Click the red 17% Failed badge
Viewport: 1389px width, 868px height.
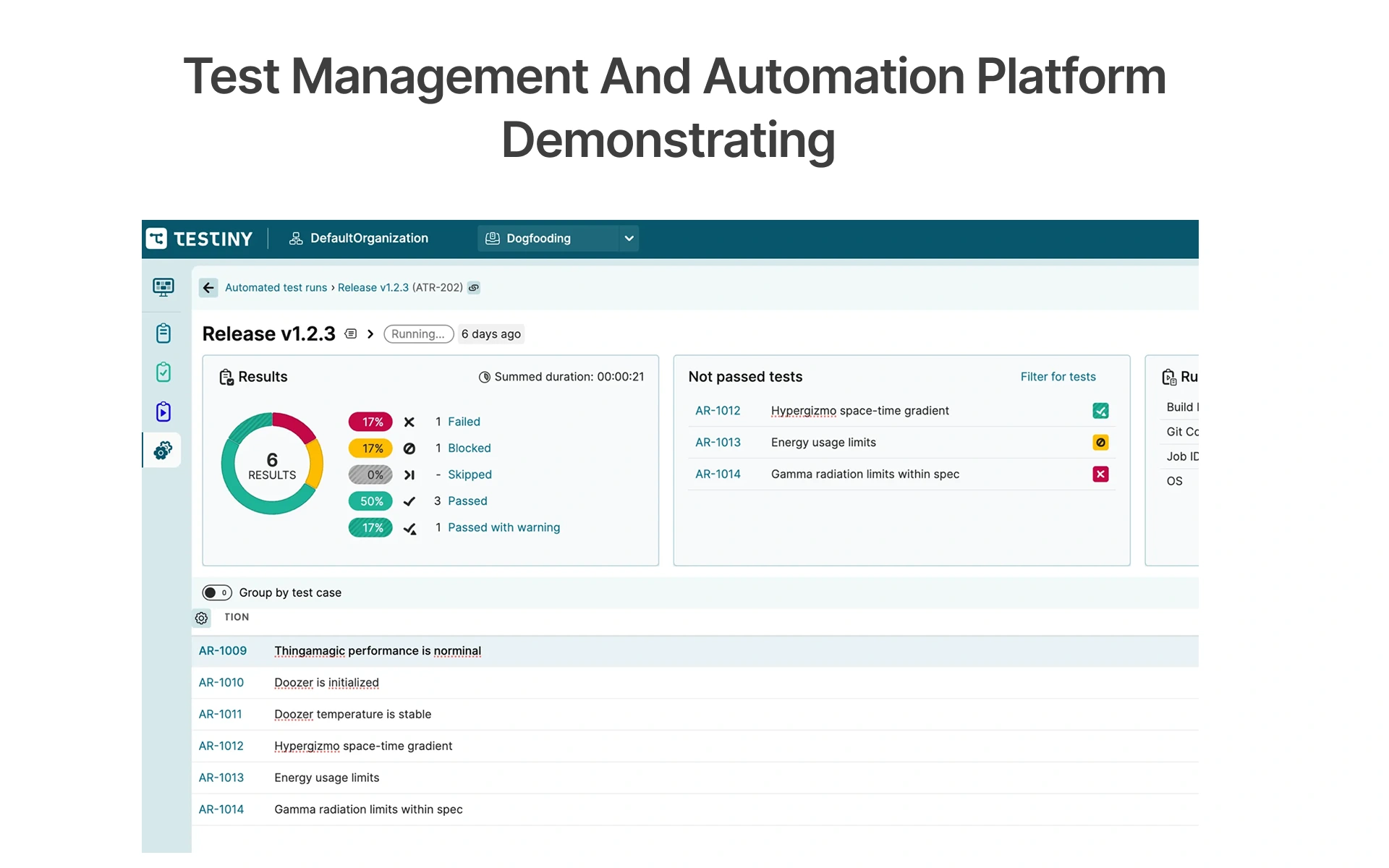point(370,422)
